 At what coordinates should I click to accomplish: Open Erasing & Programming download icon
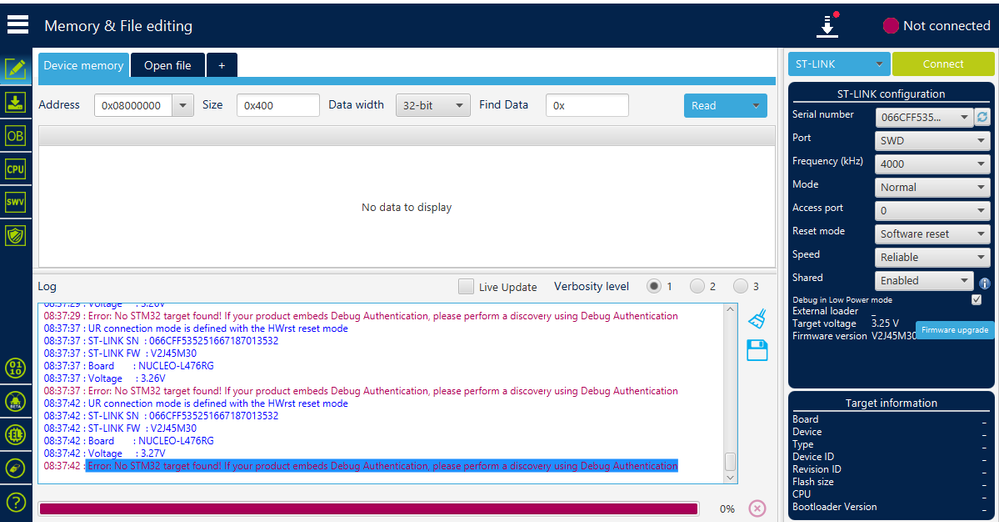(x=15, y=102)
